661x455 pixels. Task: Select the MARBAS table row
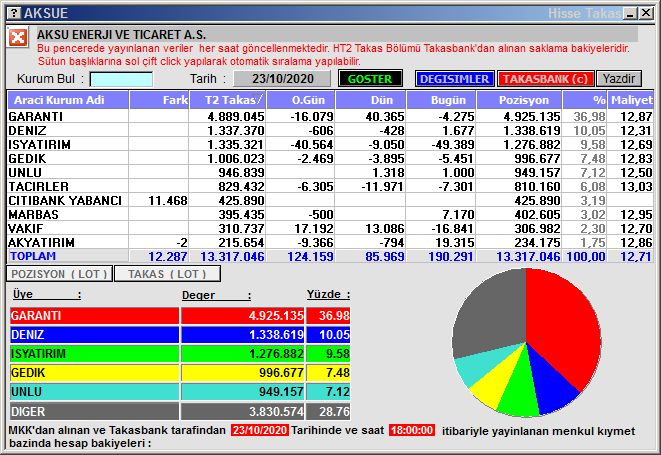[330, 214]
